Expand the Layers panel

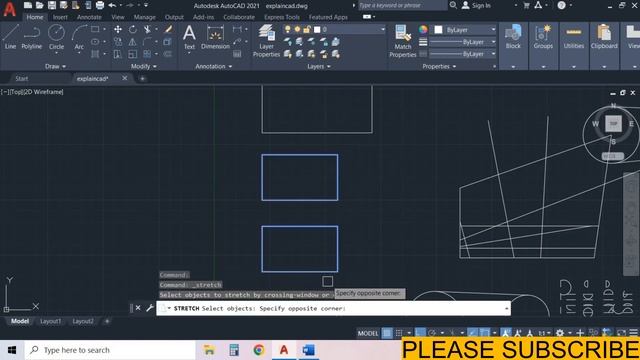(x=319, y=66)
